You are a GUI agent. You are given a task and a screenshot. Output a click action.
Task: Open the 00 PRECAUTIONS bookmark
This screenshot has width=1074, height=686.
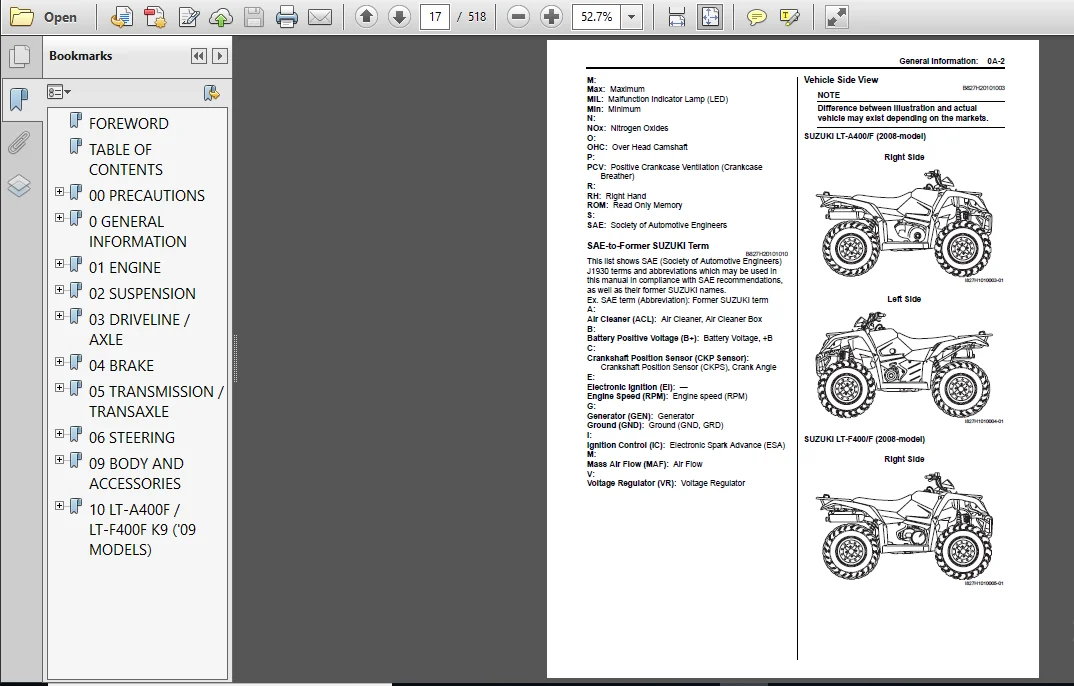[147, 196]
